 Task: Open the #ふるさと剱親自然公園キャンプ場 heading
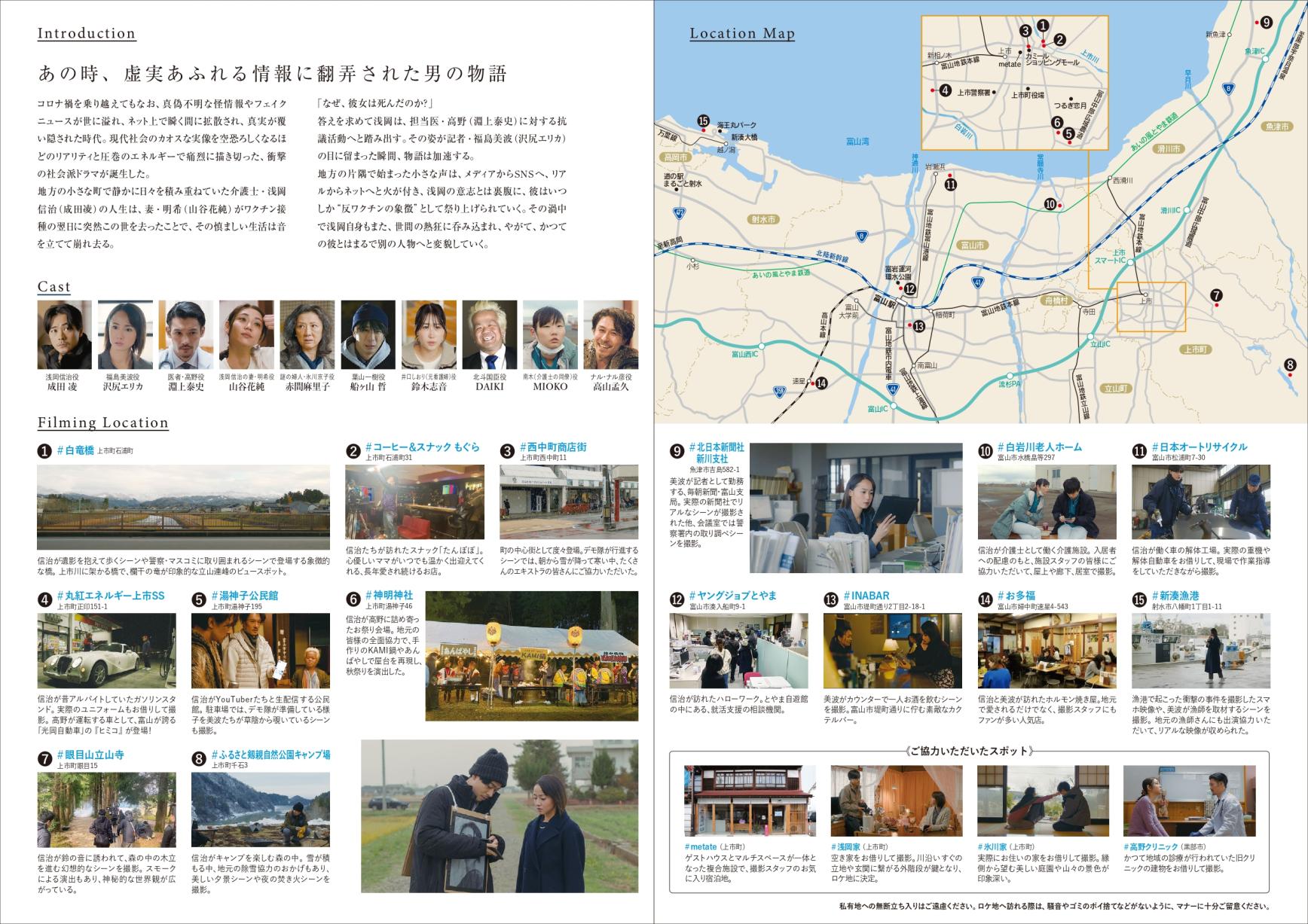click(270, 754)
